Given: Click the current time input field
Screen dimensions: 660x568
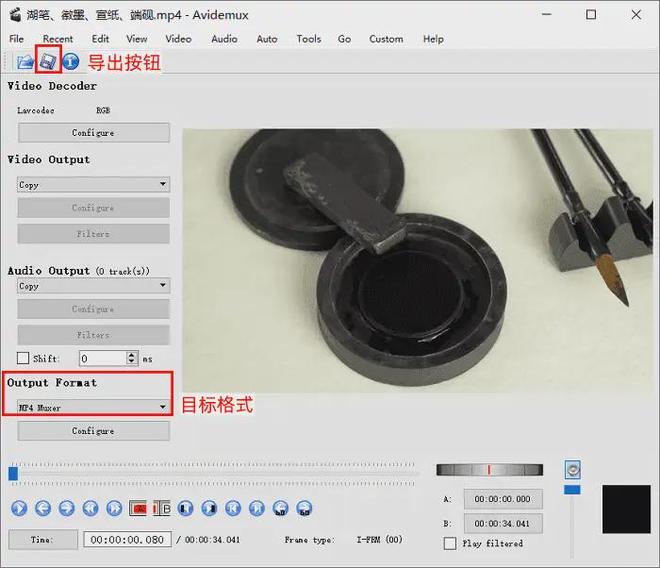Looking at the screenshot, I should (x=127, y=539).
